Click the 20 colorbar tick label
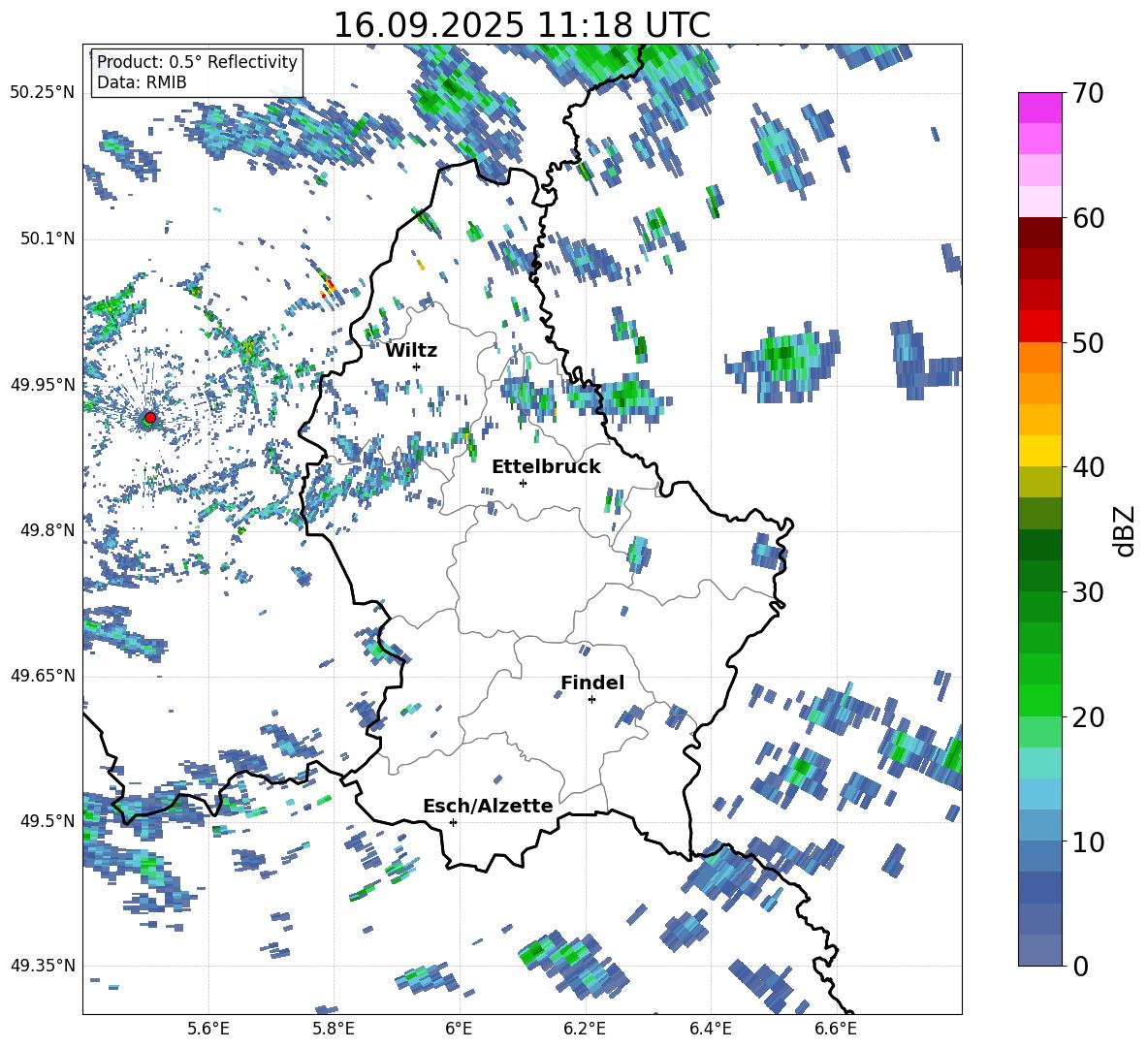Viewport: 1148px width, 1048px height. 1088,717
